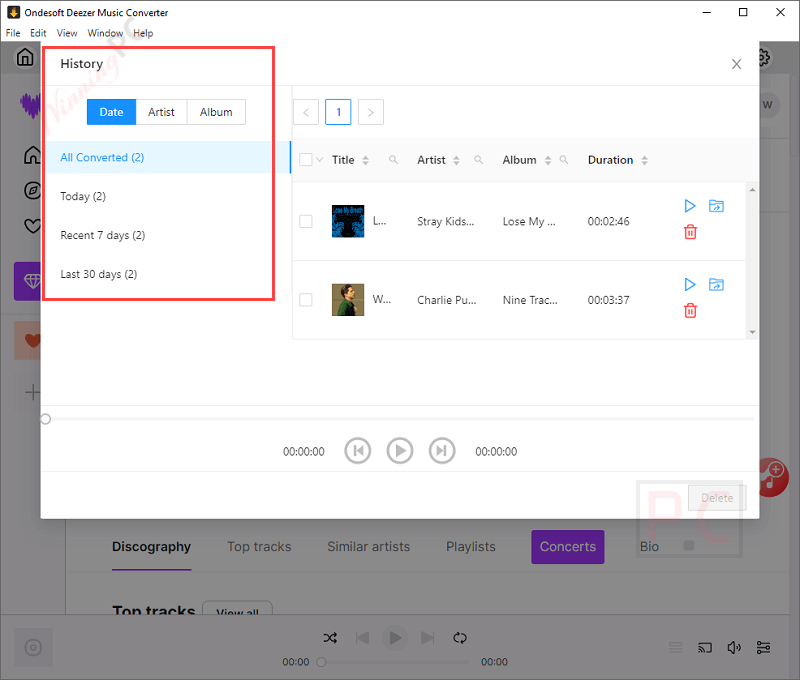The width and height of the screenshot is (800, 680).
Task: Expand selection dropdown arrow beside header checkbox
Action: (320, 160)
